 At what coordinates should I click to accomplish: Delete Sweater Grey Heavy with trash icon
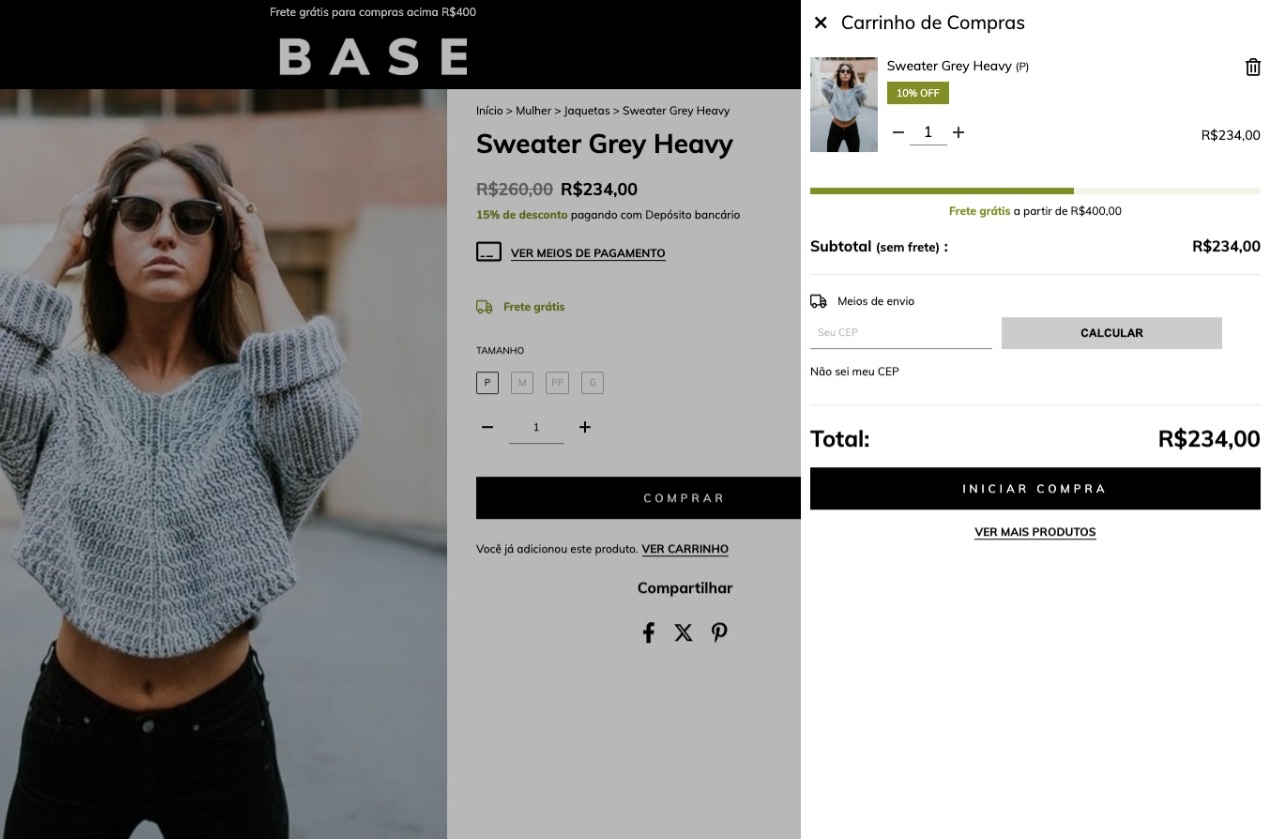1252,67
